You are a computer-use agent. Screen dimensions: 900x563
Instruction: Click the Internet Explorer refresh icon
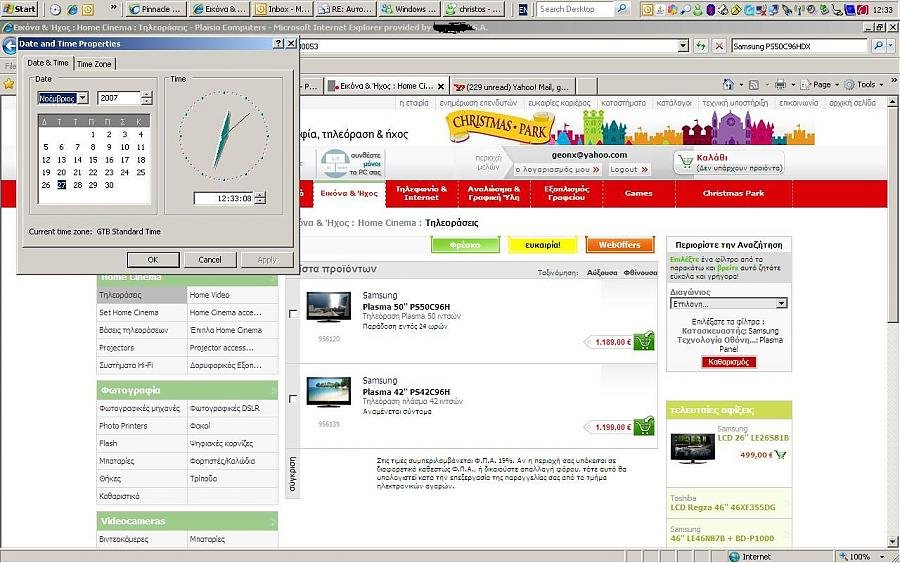click(700, 46)
